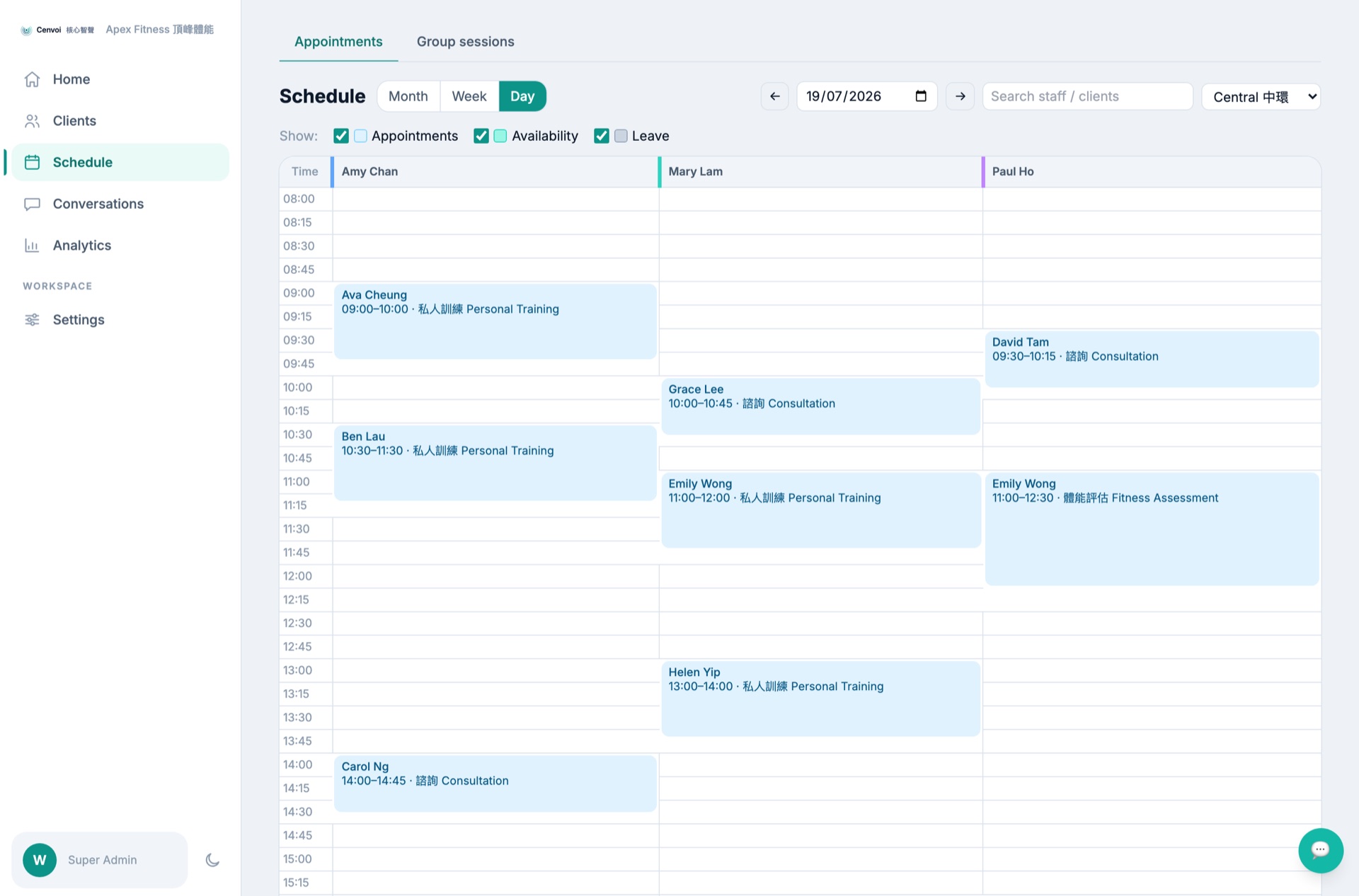This screenshot has height=896, width=1359.
Task: Click the Cenvoi logo
Action: tap(57, 30)
